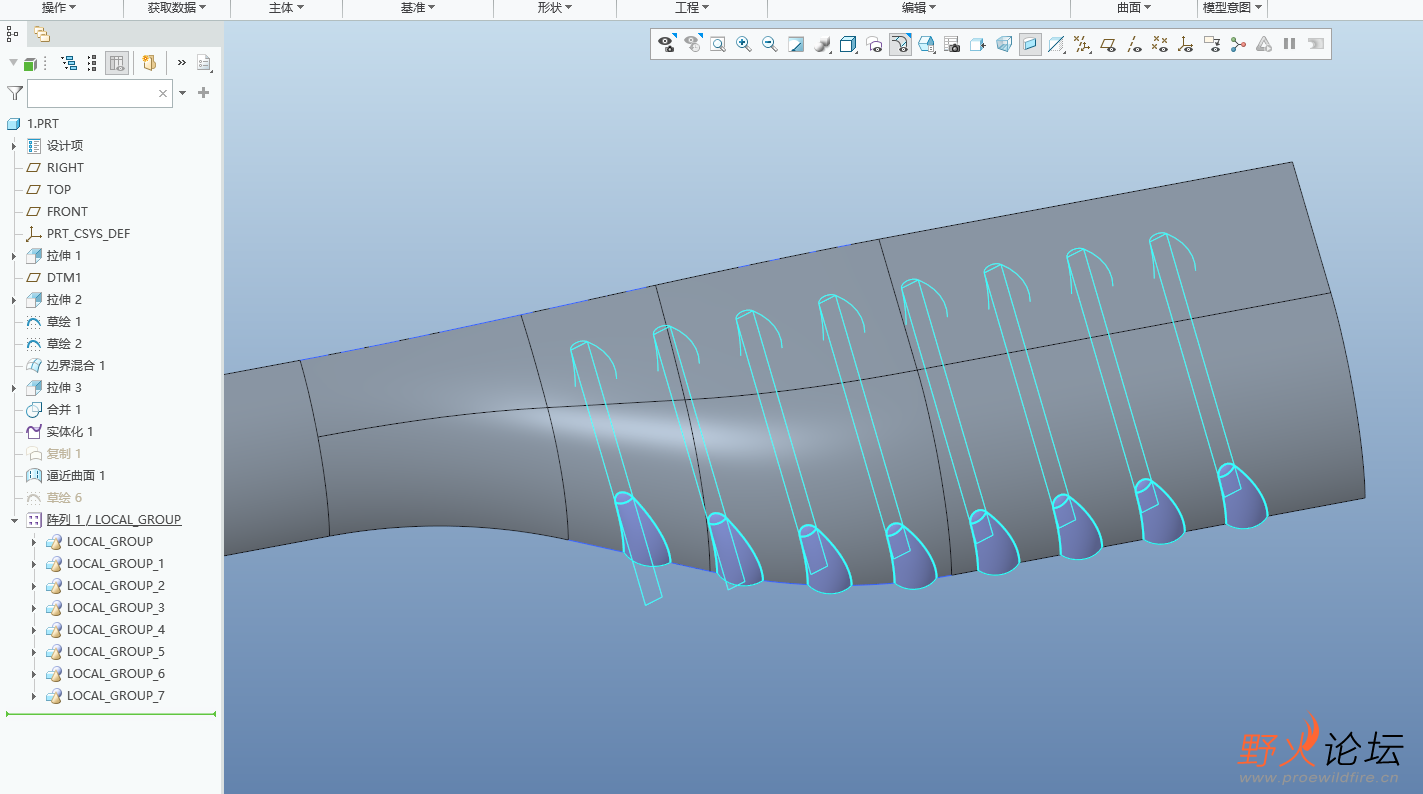Collapse the 阵列 1 / LOCAL_GROUP node

[14, 520]
